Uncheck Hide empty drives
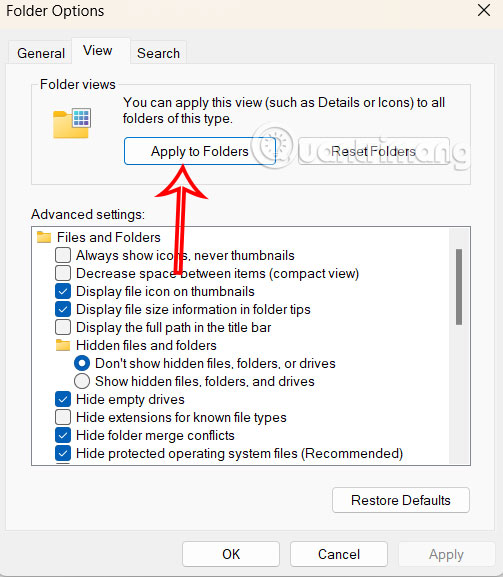The image size is (503, 577). tap(63, 399)
